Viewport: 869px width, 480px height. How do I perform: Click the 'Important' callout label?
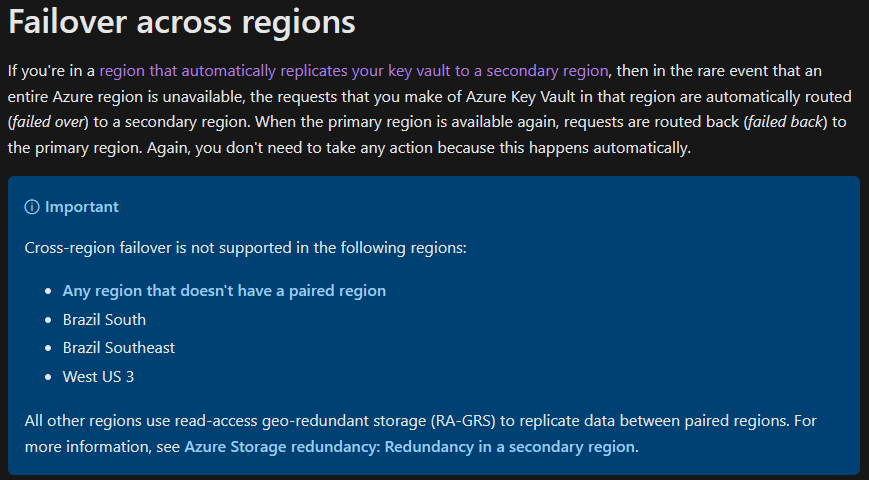click(x=82, y=207)
